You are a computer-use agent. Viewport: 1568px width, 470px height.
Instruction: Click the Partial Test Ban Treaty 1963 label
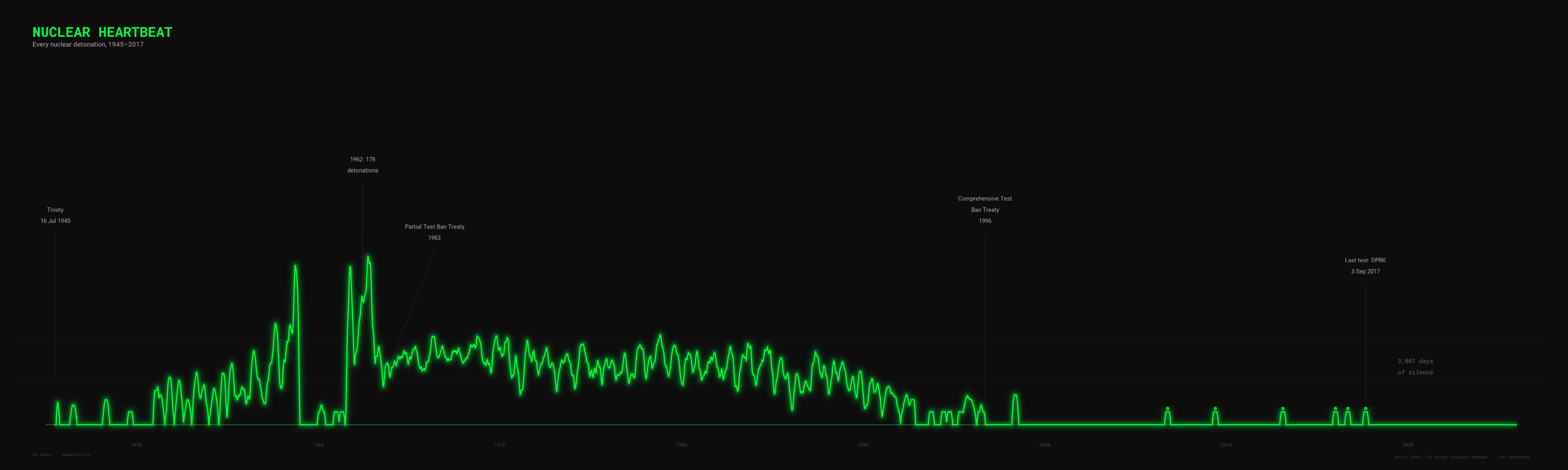pos(435,232)
